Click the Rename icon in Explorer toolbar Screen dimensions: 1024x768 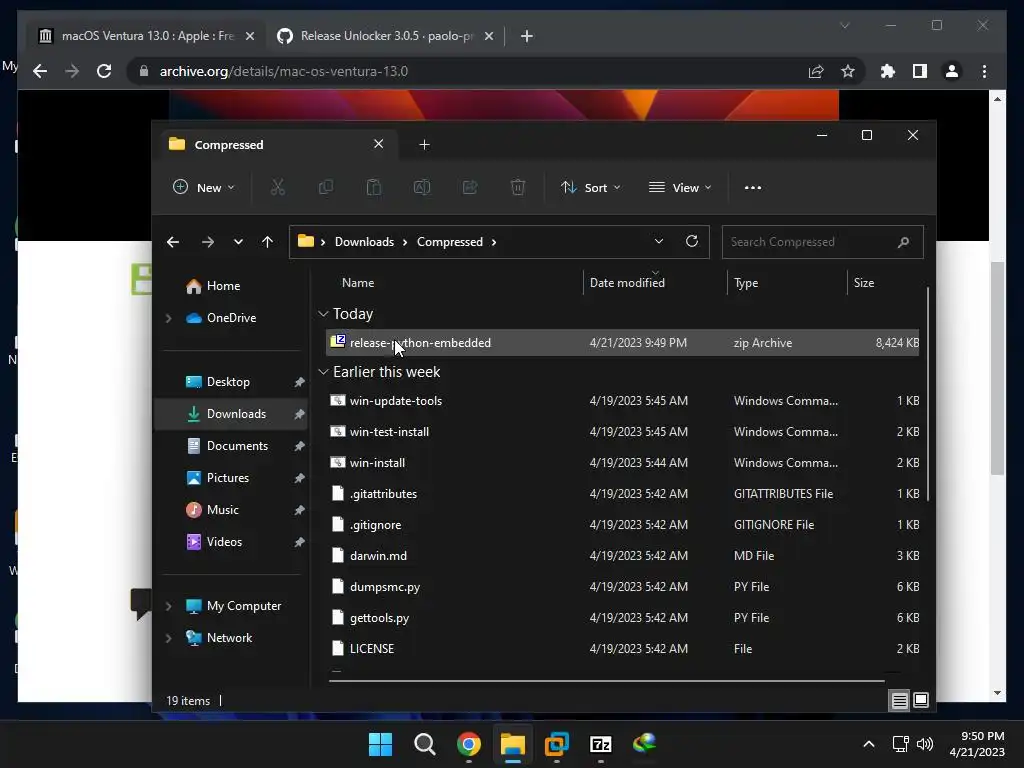coord(422,187)
